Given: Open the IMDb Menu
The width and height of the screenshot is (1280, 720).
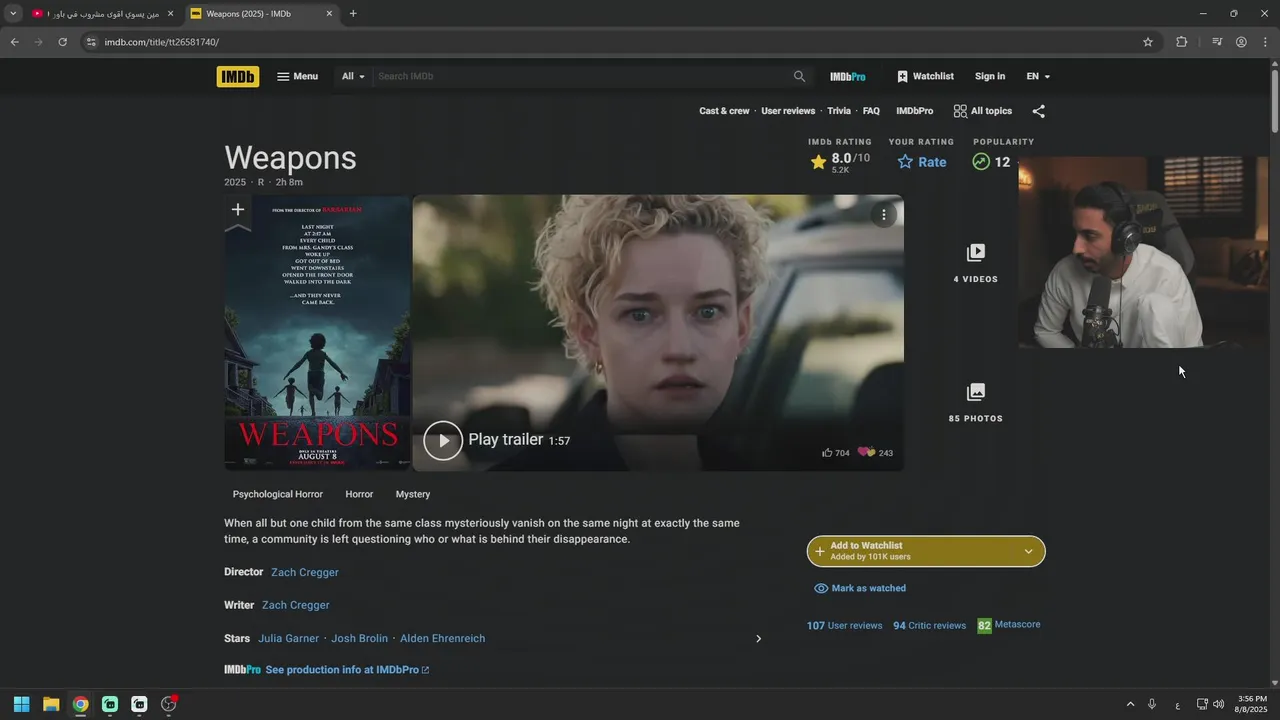Looking at the screenshot, I should coord(297,76).
